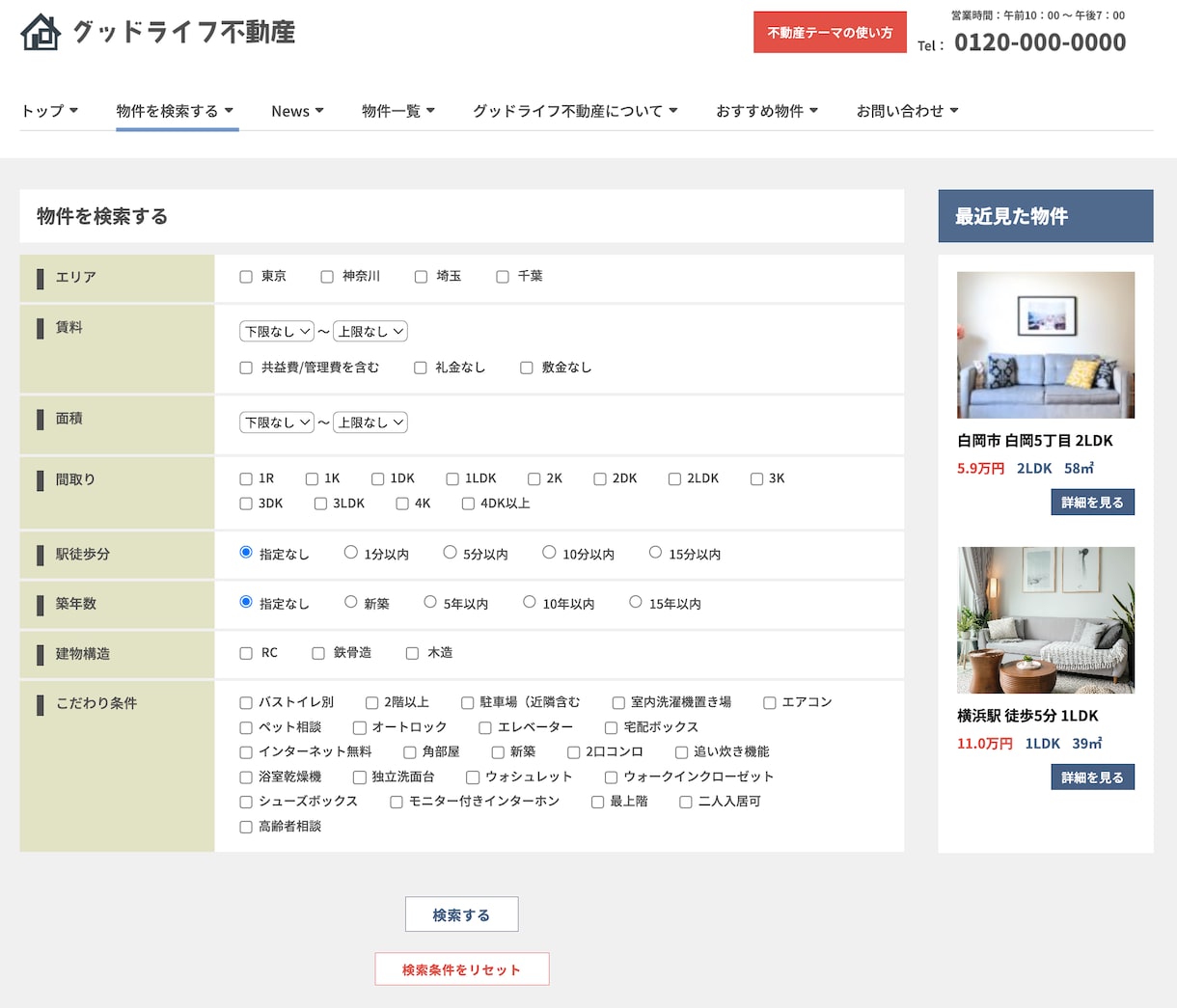Check the 木造 checkbox
Image resolution: width=1177 pixels, height=1008 pixels.
tap(412, 653)
